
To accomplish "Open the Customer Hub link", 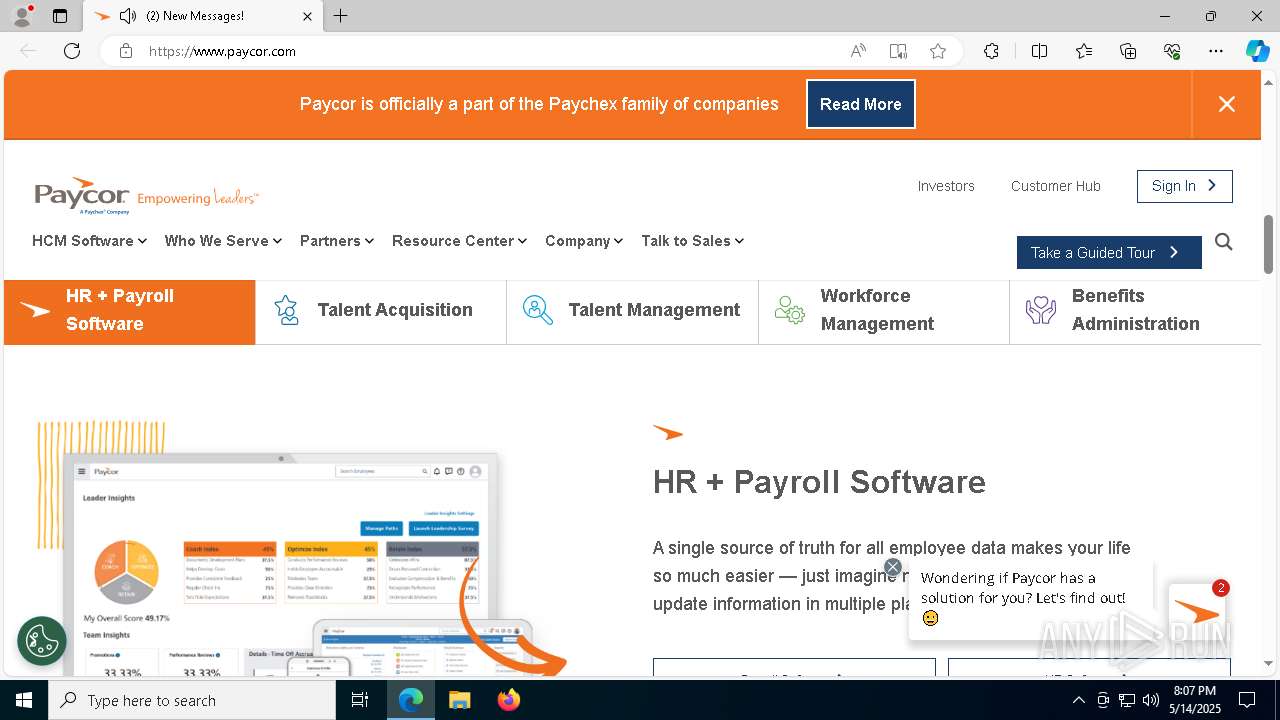I will click(1056, 186).
